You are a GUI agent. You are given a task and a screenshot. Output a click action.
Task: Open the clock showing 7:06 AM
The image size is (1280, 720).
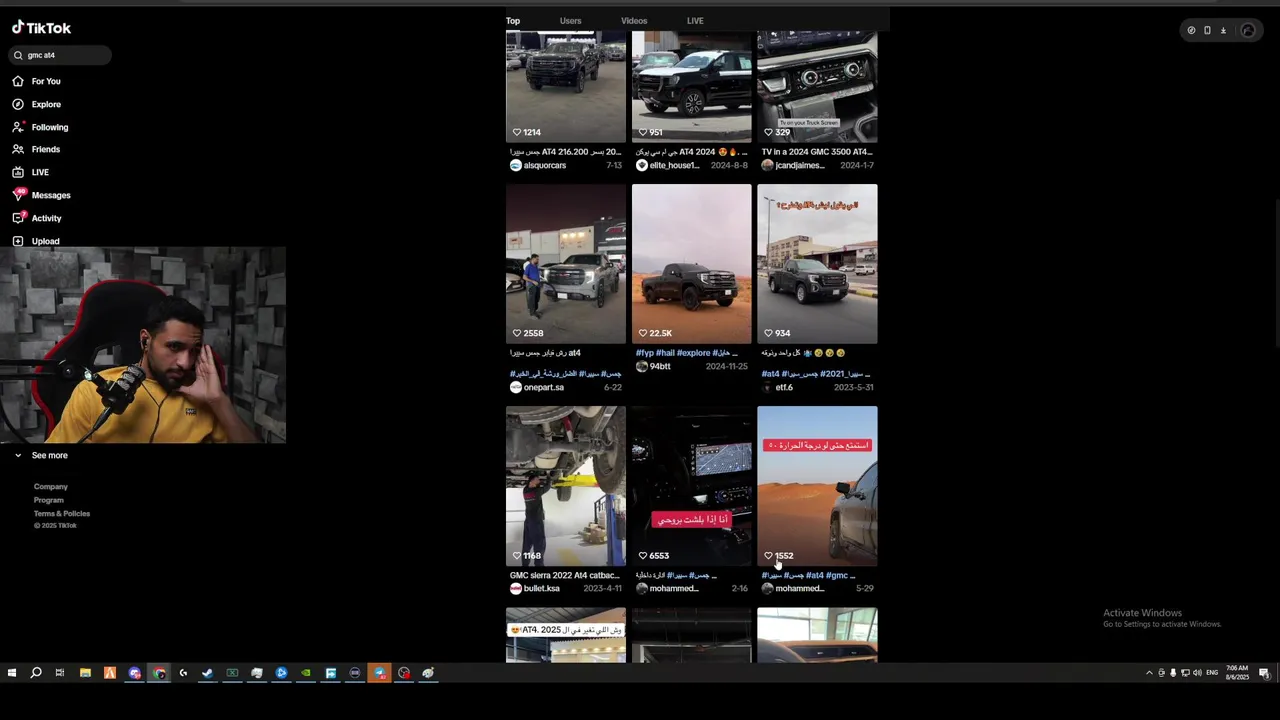coord(1237,673)
